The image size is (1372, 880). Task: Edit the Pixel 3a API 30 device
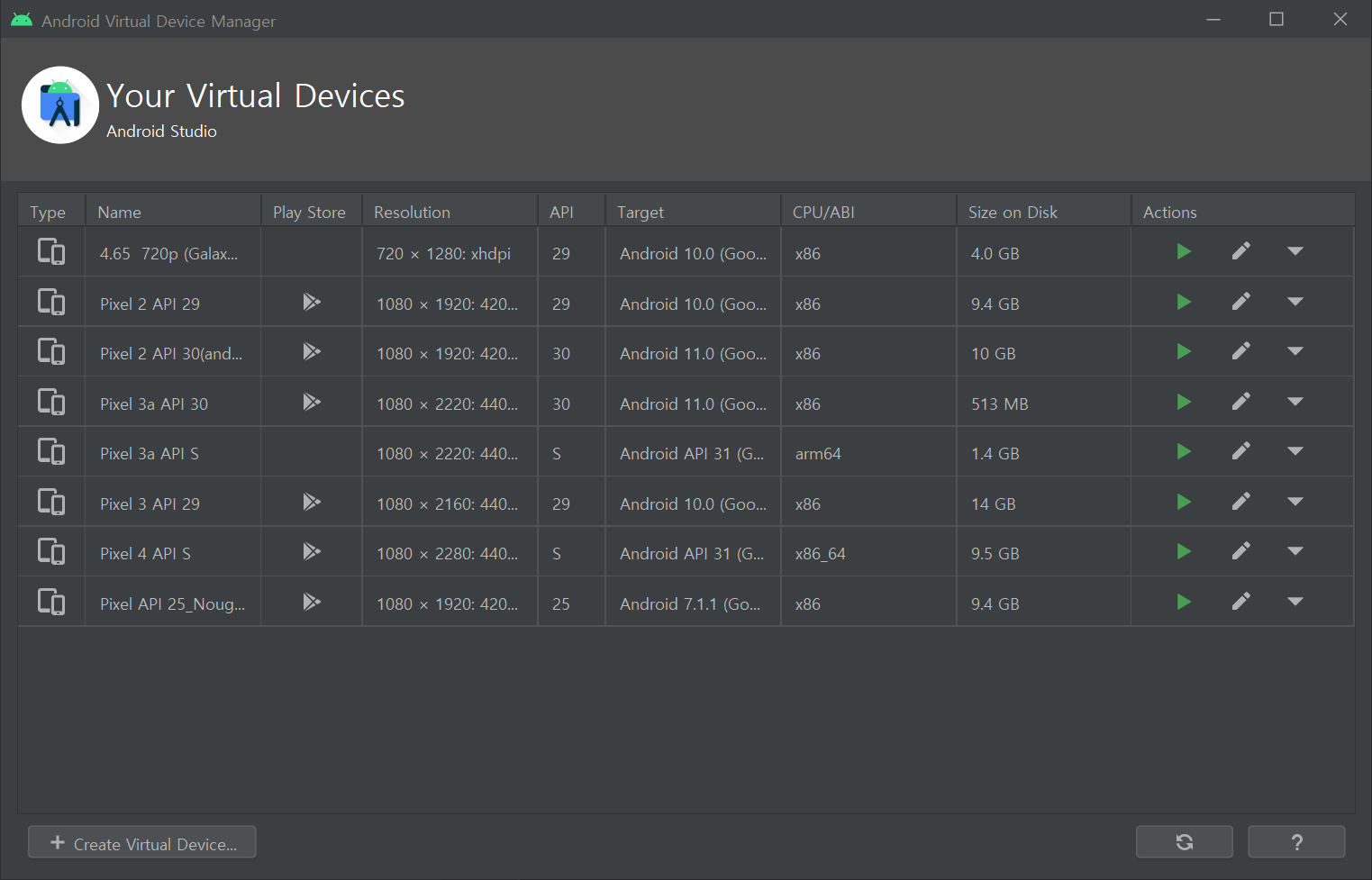point(1240,402)
